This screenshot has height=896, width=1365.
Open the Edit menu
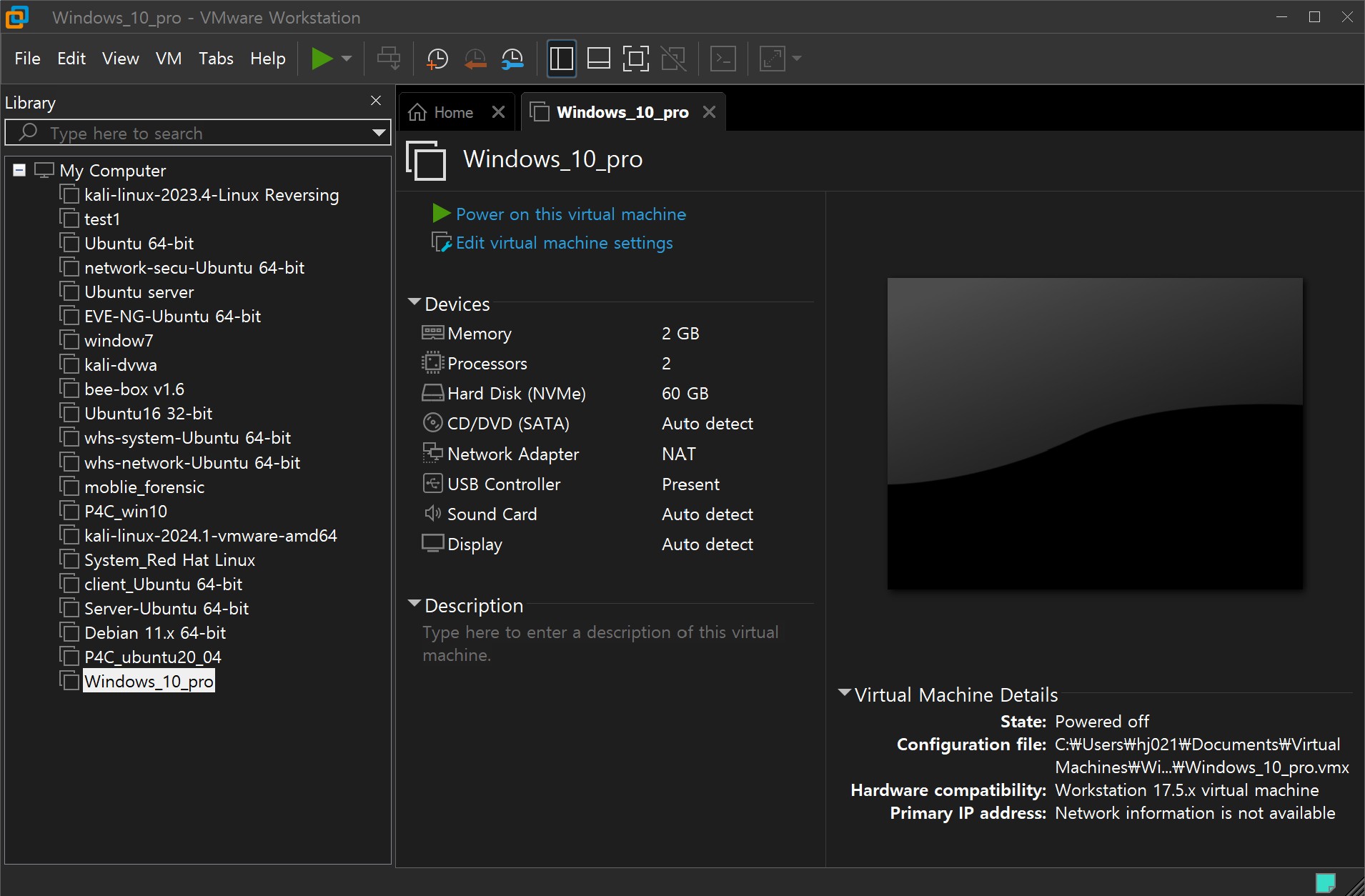(x=71, y=59)
